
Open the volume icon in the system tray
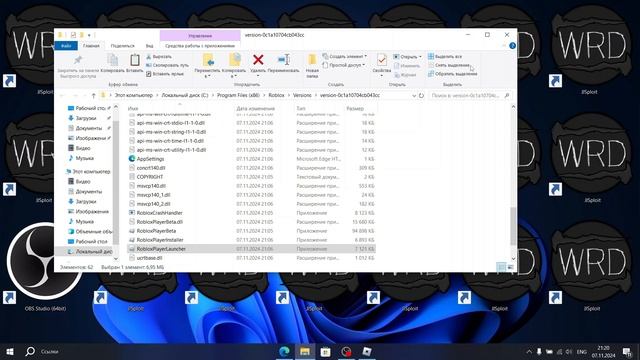coord(569,351)
